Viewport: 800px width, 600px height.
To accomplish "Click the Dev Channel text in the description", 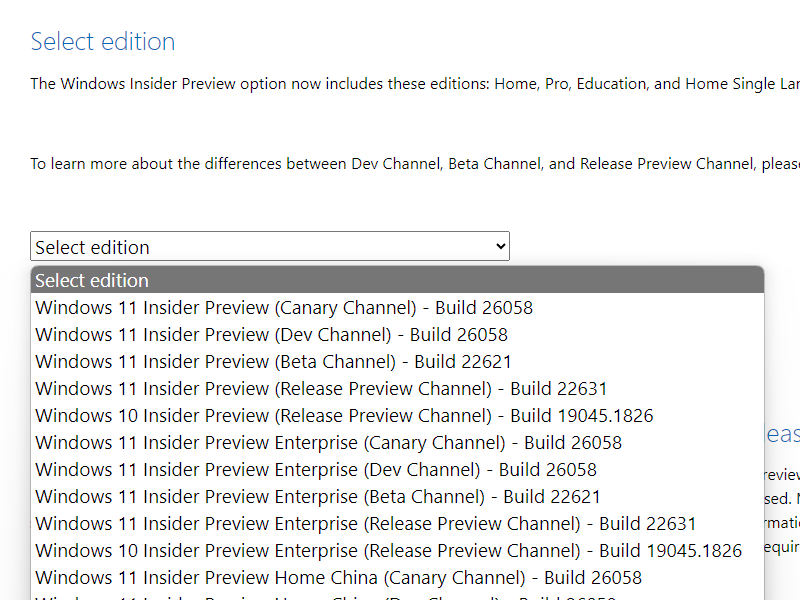I will pyautogui.click(x=386, y=163).
